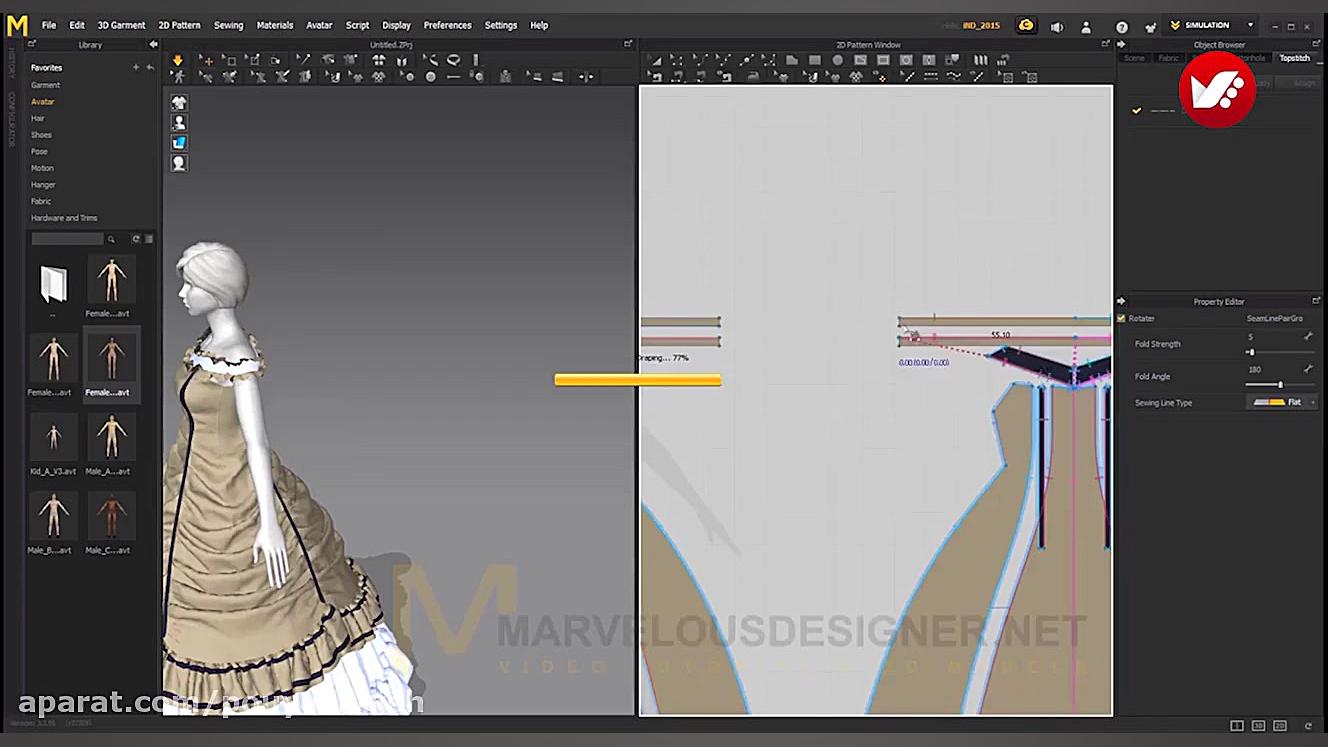Image resolution: width=1328 pixels, height=747 pixels.
Task: Open the Garment library category
Action: tap(46, 85)
